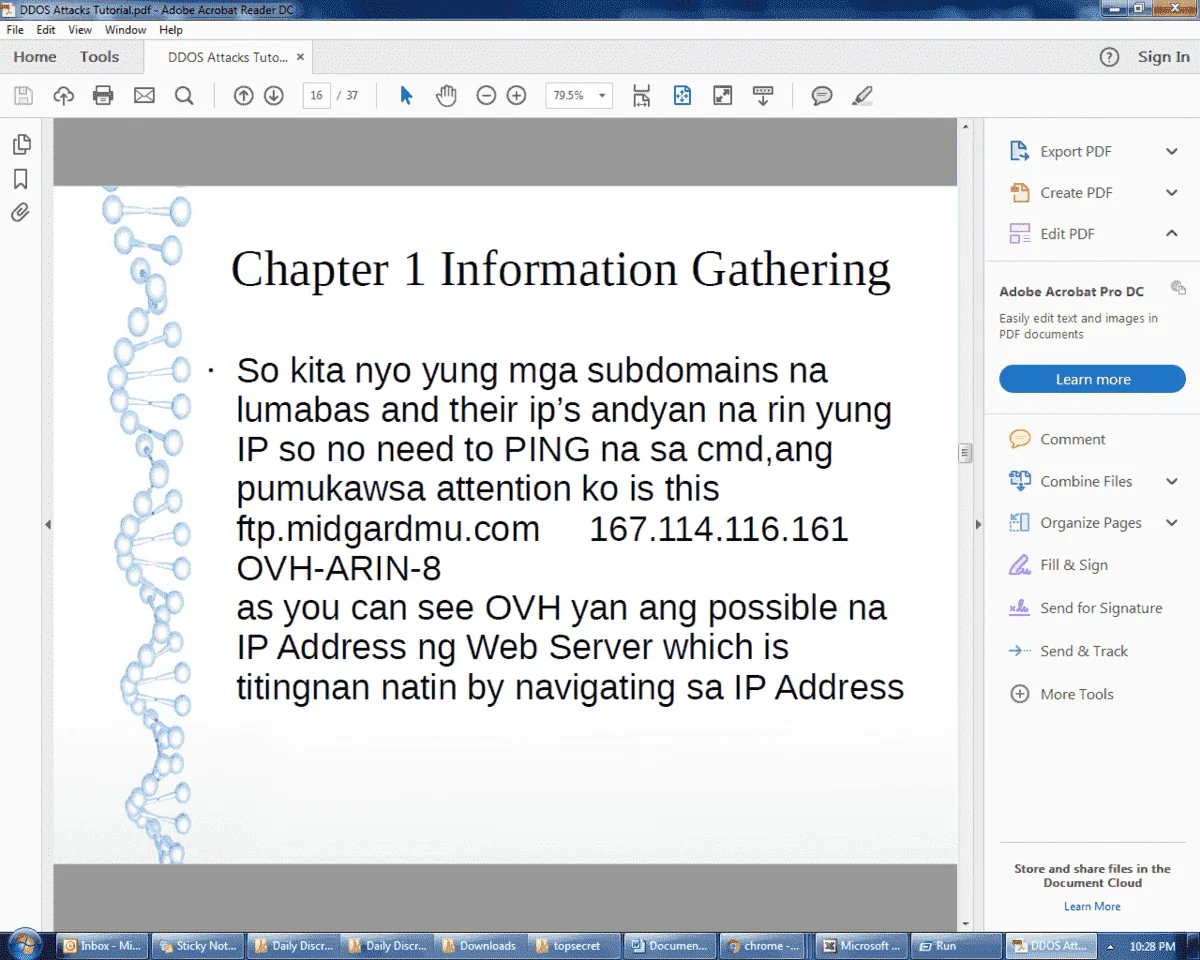This screenshot has width=1200, height=960.
Task: Switch to full screen mode icon
Action: (722, 96)
